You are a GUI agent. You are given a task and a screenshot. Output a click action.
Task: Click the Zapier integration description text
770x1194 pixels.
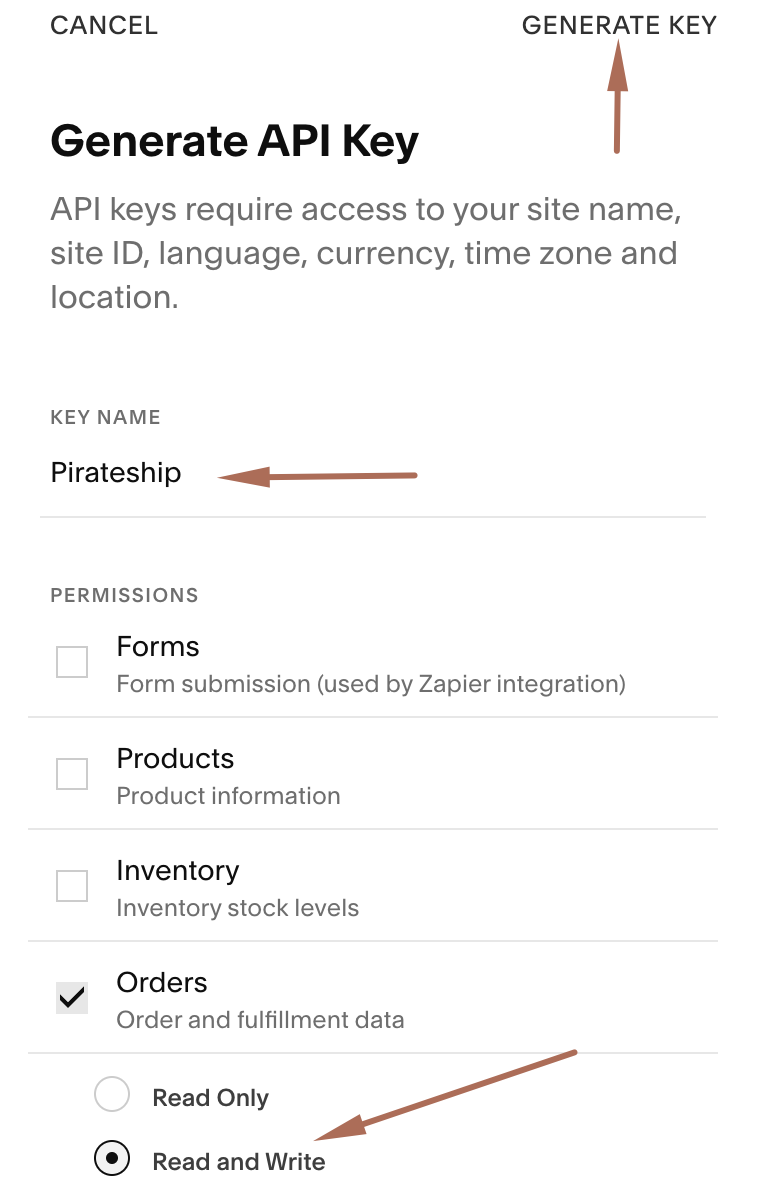(x=371, y=685)
